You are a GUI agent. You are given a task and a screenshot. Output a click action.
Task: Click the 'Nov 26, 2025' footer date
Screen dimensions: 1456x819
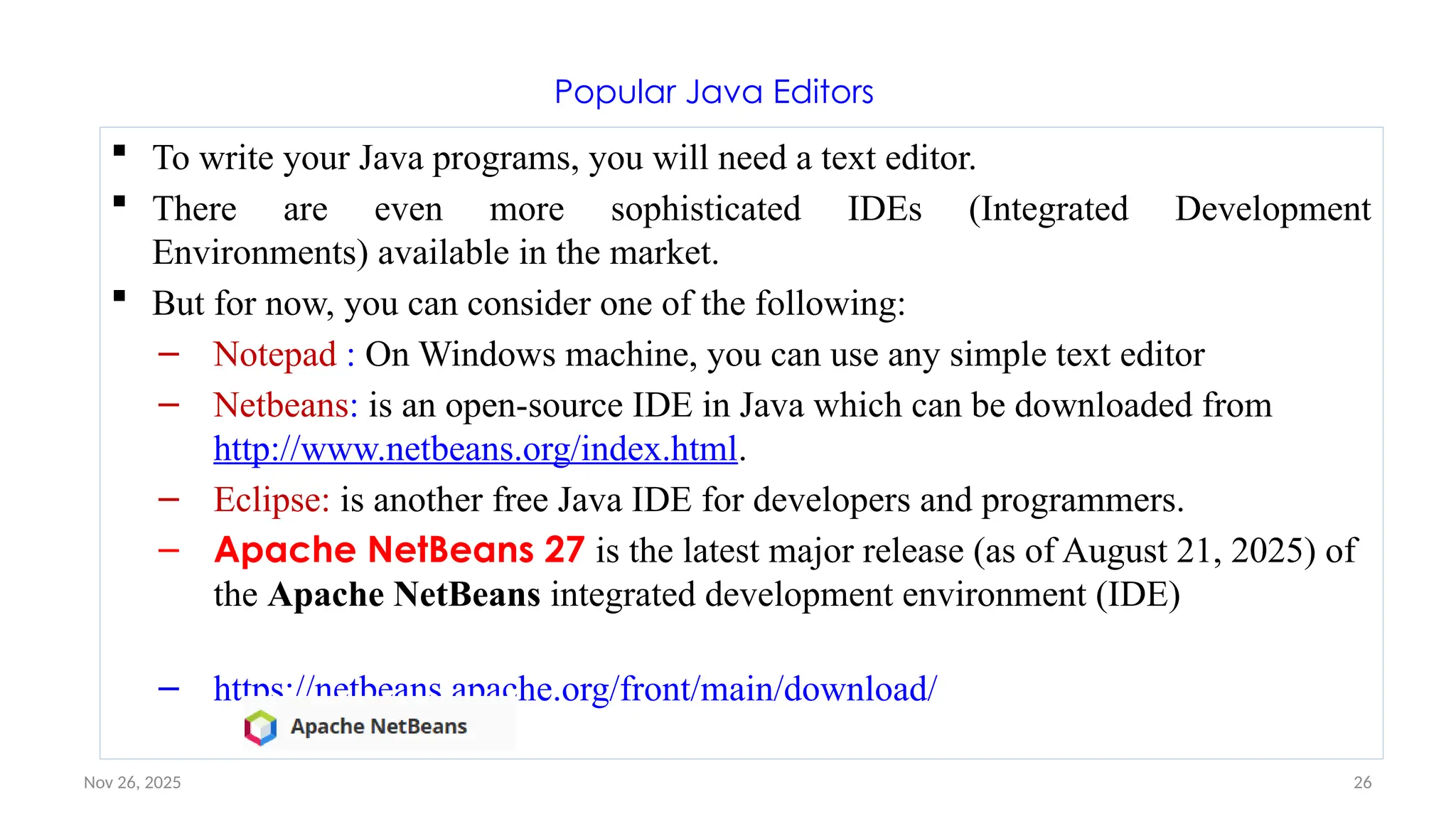coord(132,783)
